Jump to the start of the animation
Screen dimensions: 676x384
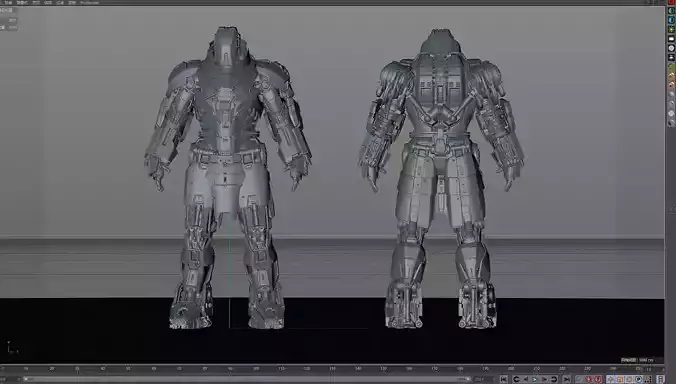click(504, 379)
